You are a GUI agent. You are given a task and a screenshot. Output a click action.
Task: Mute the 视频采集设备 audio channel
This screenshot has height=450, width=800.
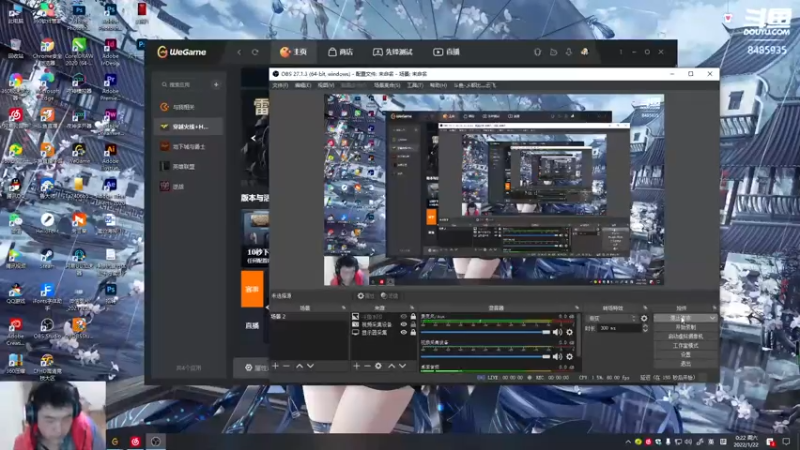pyautogui.click(x=557, y=357)
